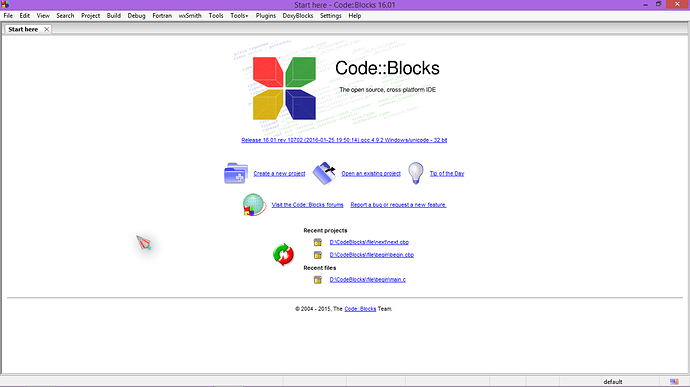Viewport: 690px width, 387px height.
Task: Click the Open an existing project icon
Action: [324, 173]
